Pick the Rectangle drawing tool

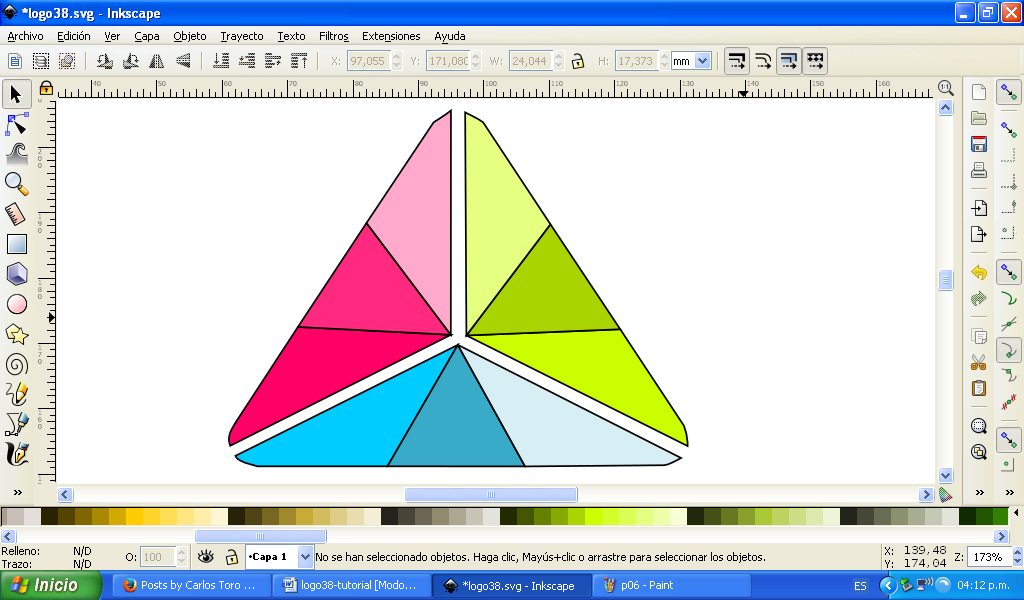tap(17, 244)
